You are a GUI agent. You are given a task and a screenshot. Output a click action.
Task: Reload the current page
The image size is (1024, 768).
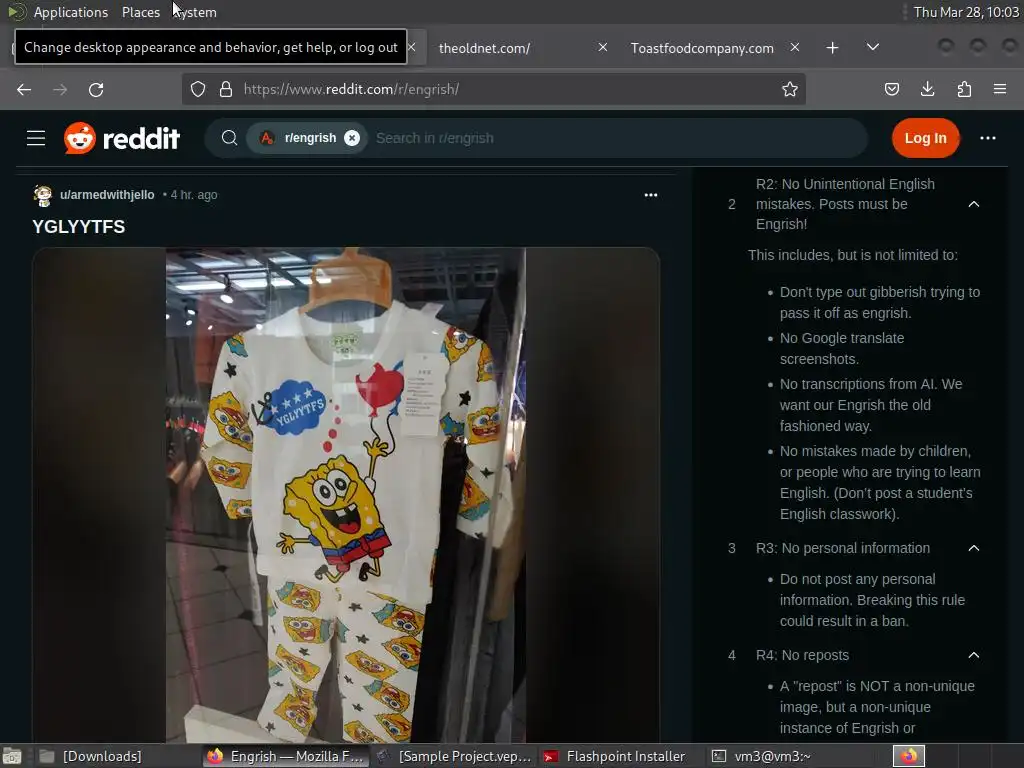click(x=96, y=89)
